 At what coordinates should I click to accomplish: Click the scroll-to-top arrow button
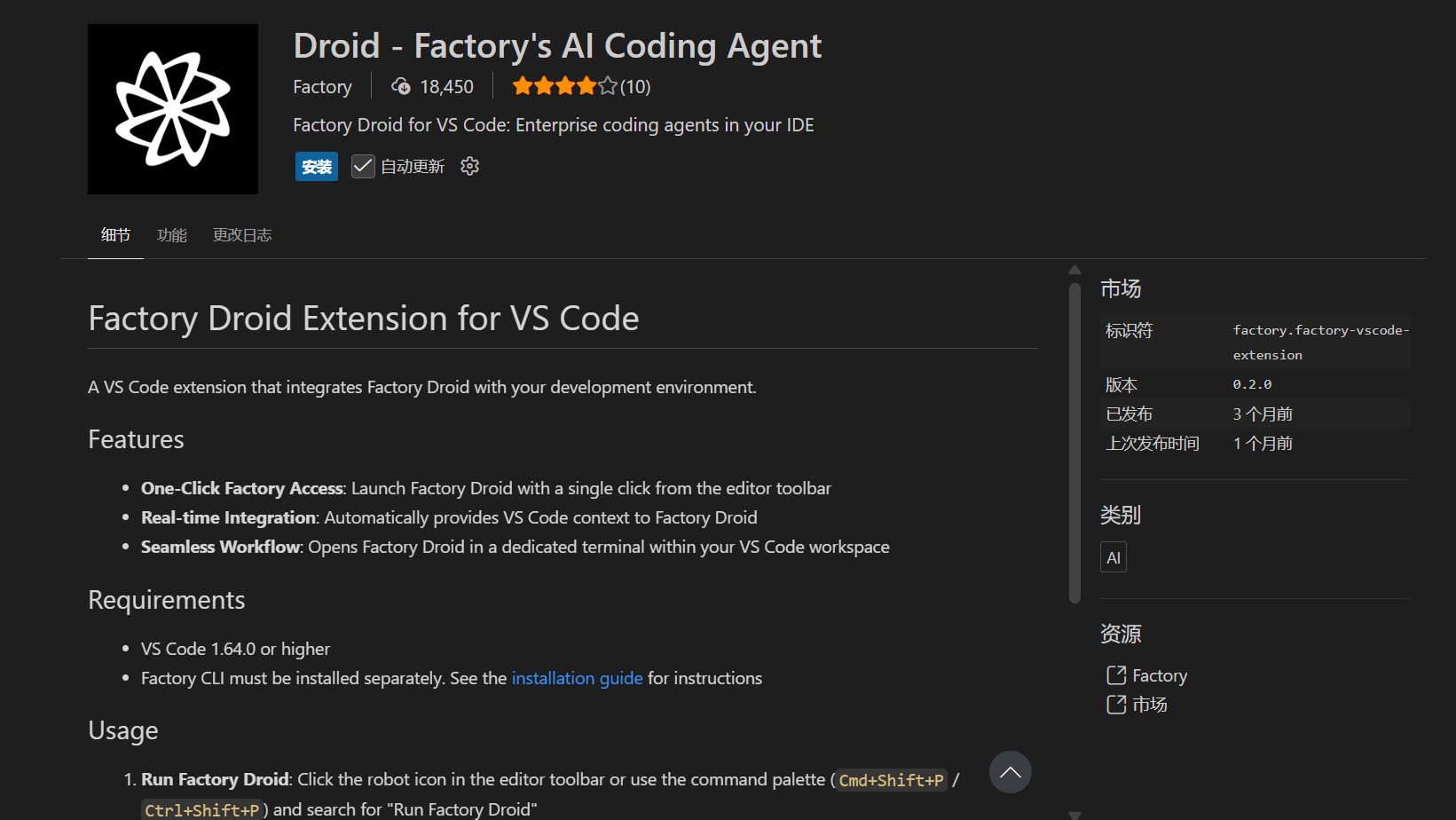(1011, 772)
